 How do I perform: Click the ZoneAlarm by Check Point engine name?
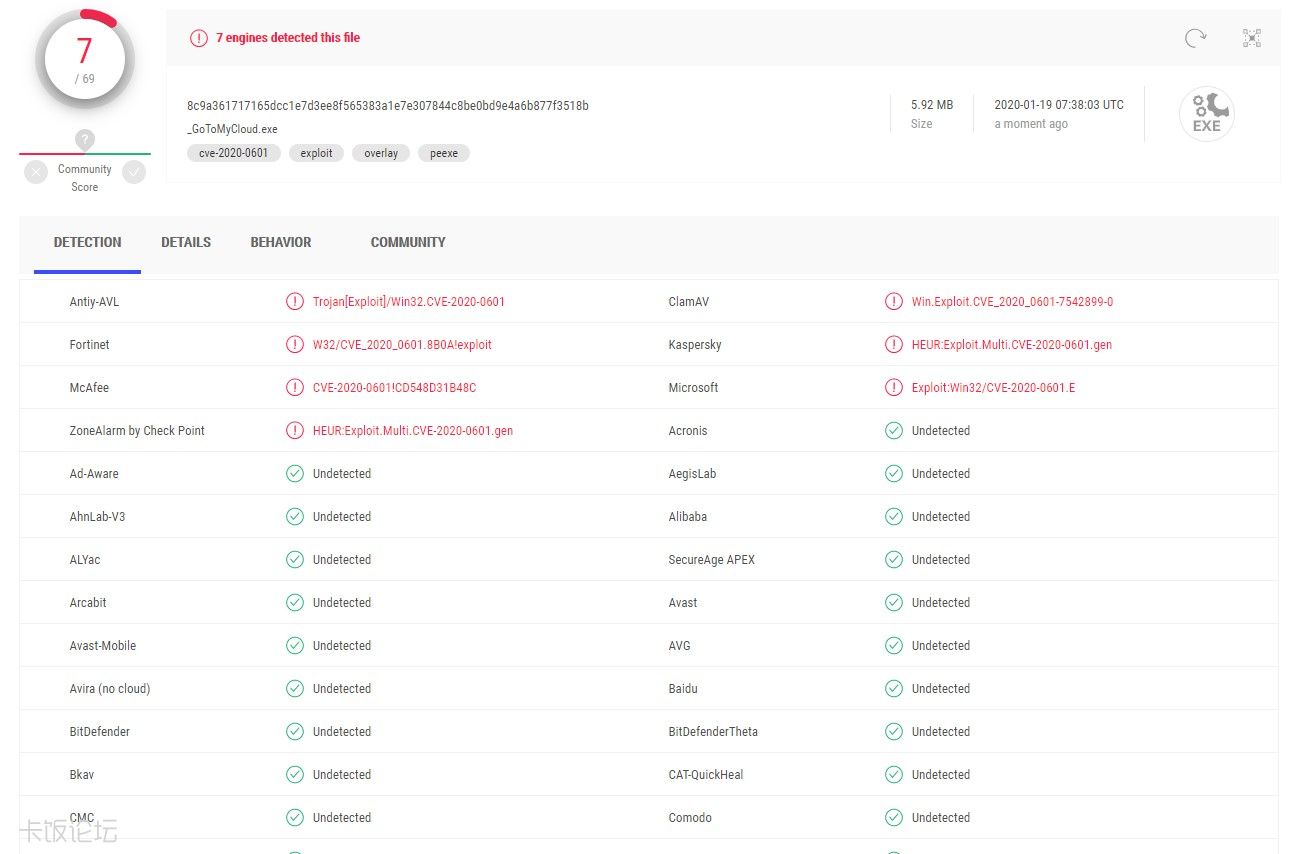click(137, 430)
